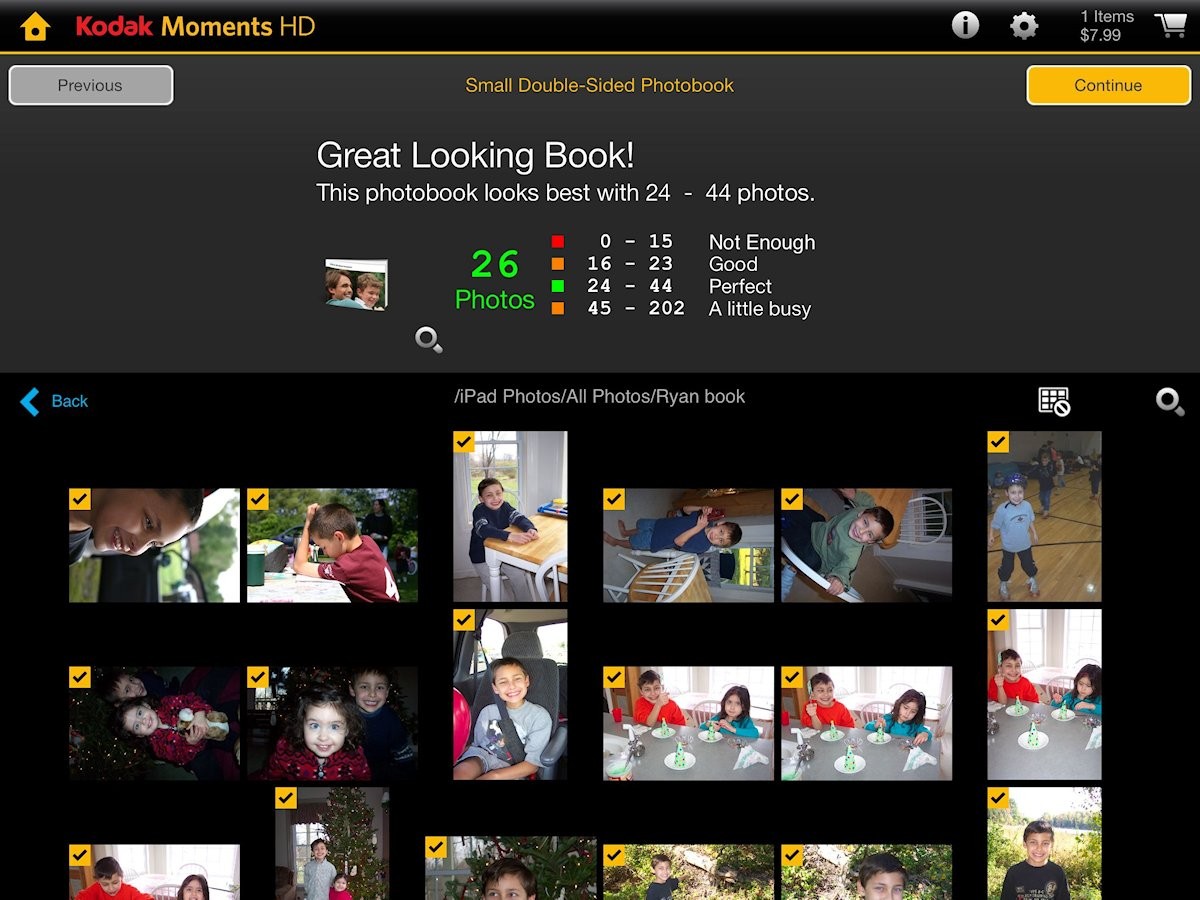
Task: Select boy outdoors in black shirt photo
Action: pyautogui.click(x=1044, y=843)
